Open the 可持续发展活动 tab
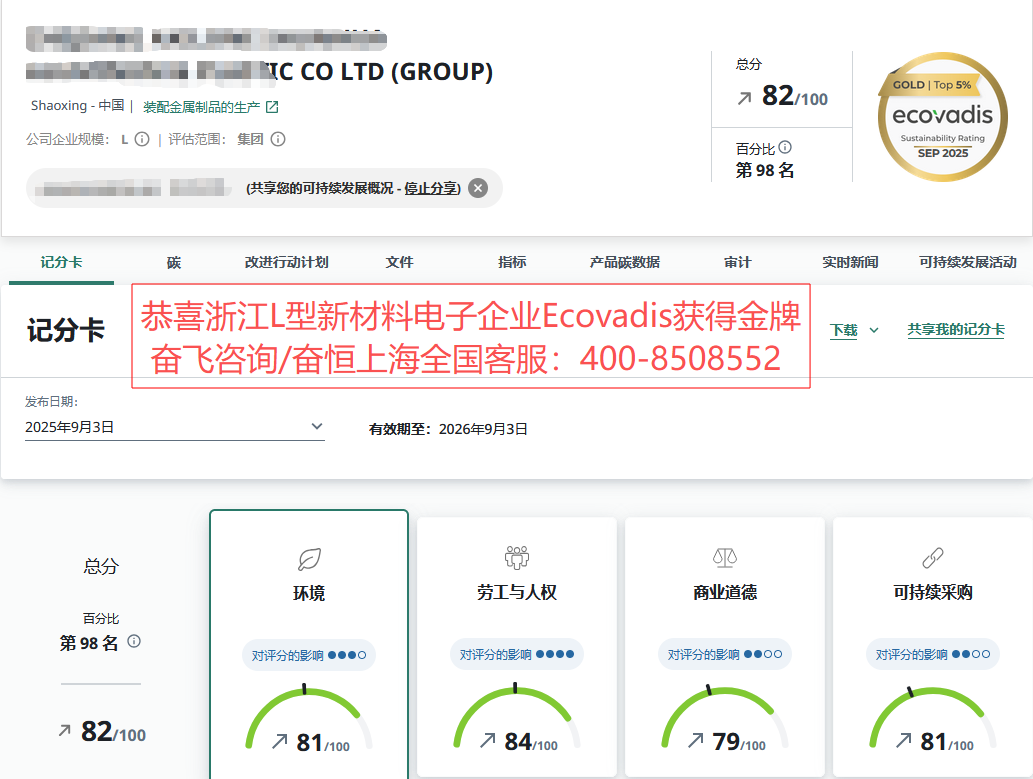This screenshot has height=779, width=1033. pyautogui.click(x=968, y=262)
